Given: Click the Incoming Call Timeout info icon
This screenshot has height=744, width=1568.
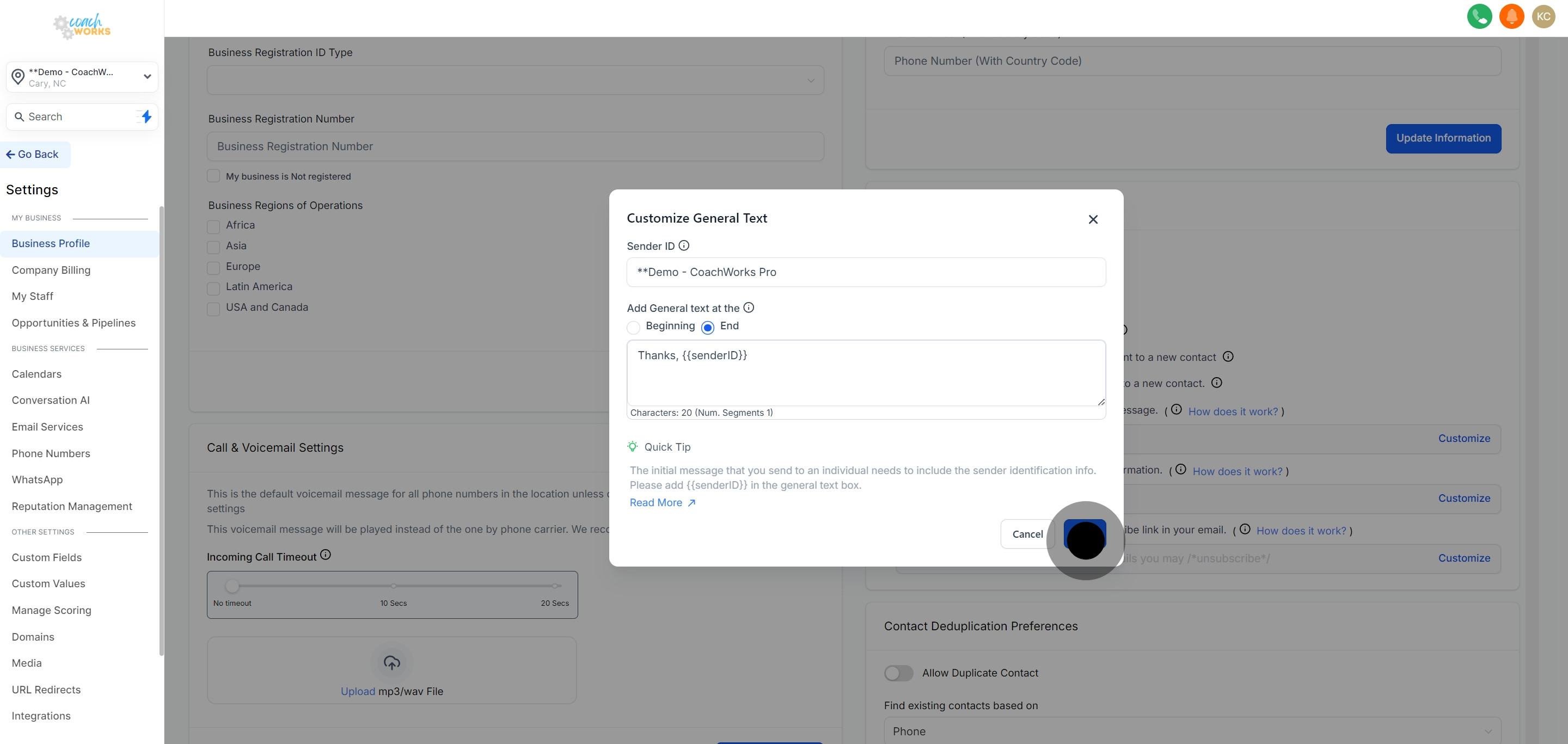Looking at the screenshot, I should [326, 555].
